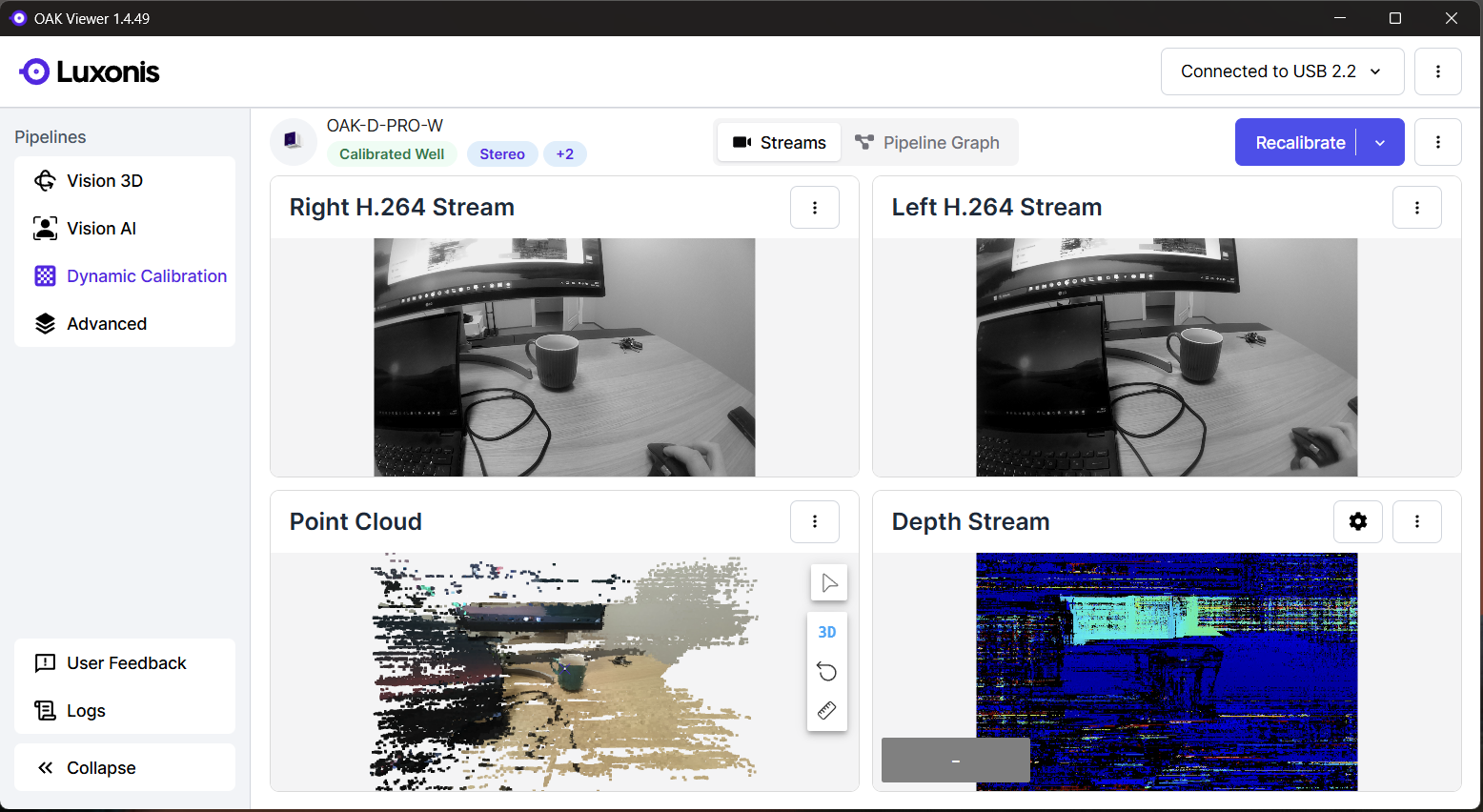Open Right H.264 Stream options menu
1483x812 pixels.
tap(814, 208)
